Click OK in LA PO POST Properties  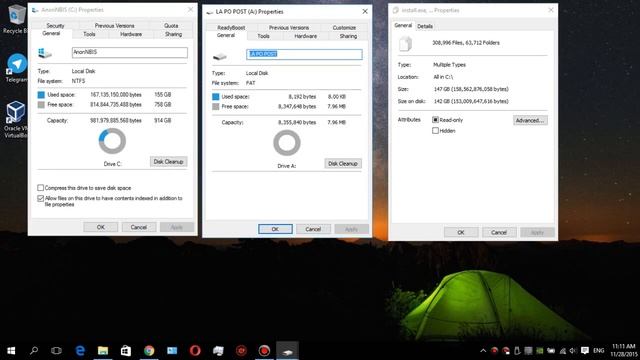(275, 229)
